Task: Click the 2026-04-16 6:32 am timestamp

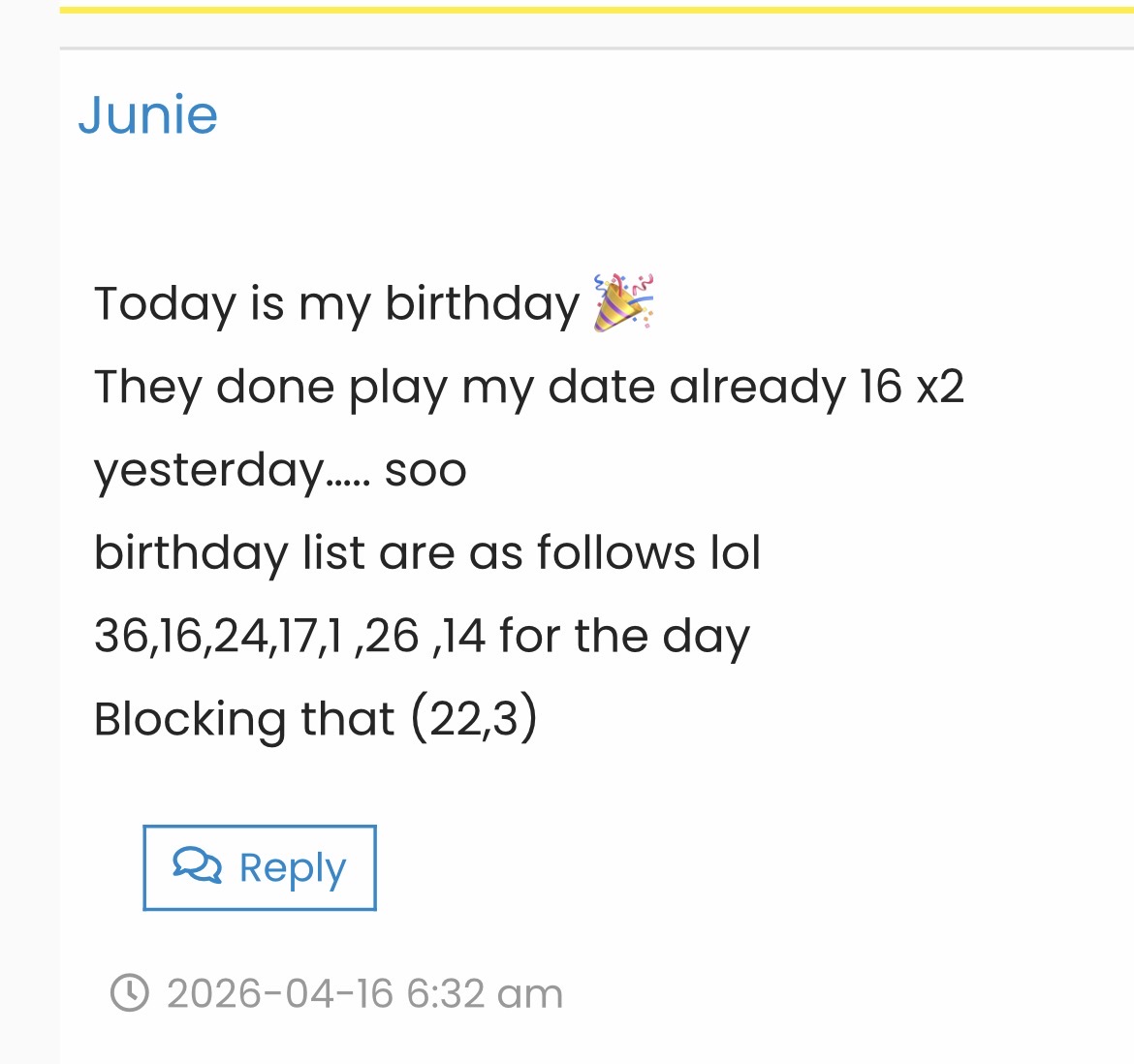Action: (x=364, y=994)
